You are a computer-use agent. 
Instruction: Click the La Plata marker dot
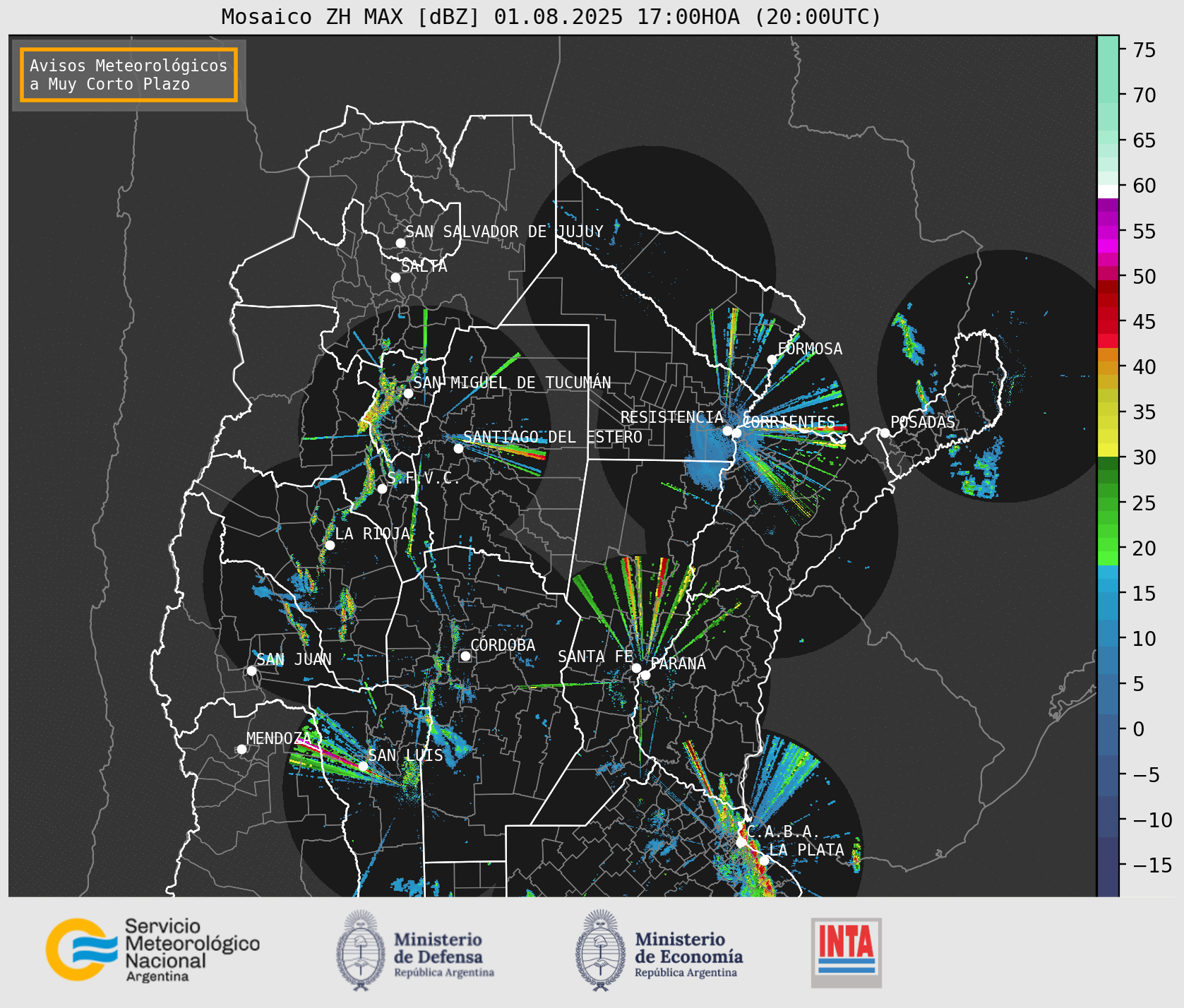[x=764, y=860]
